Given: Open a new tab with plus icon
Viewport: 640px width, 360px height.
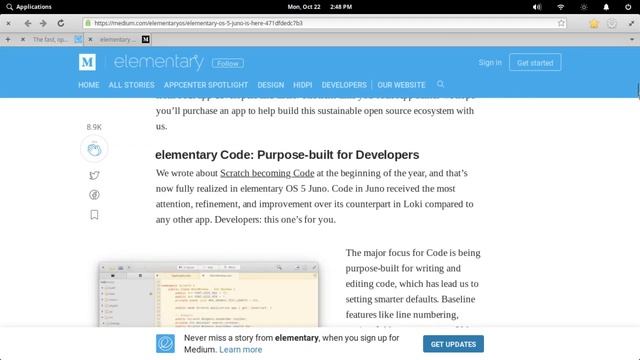Looking at the screenshot, I should tap(8, 40).
